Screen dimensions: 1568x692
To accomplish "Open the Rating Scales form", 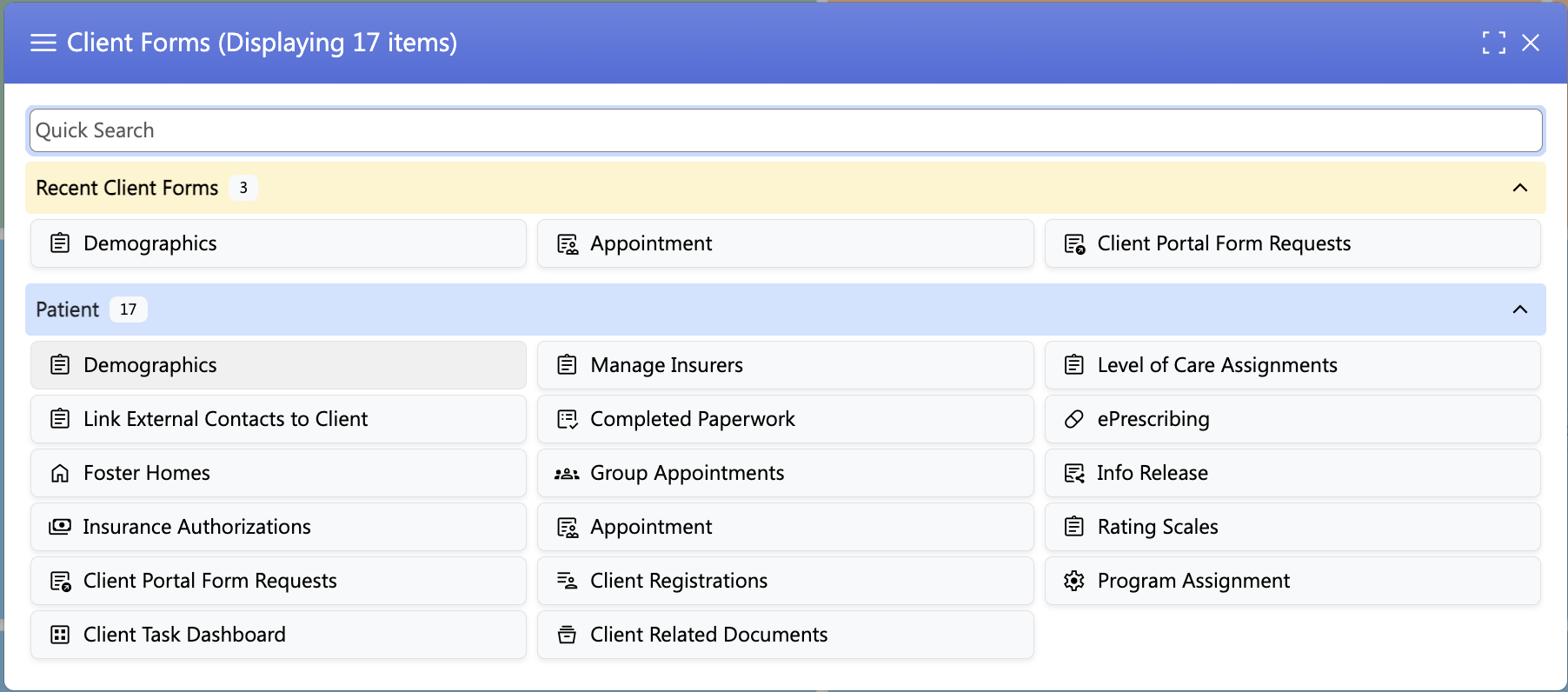I will [1292, 527].
